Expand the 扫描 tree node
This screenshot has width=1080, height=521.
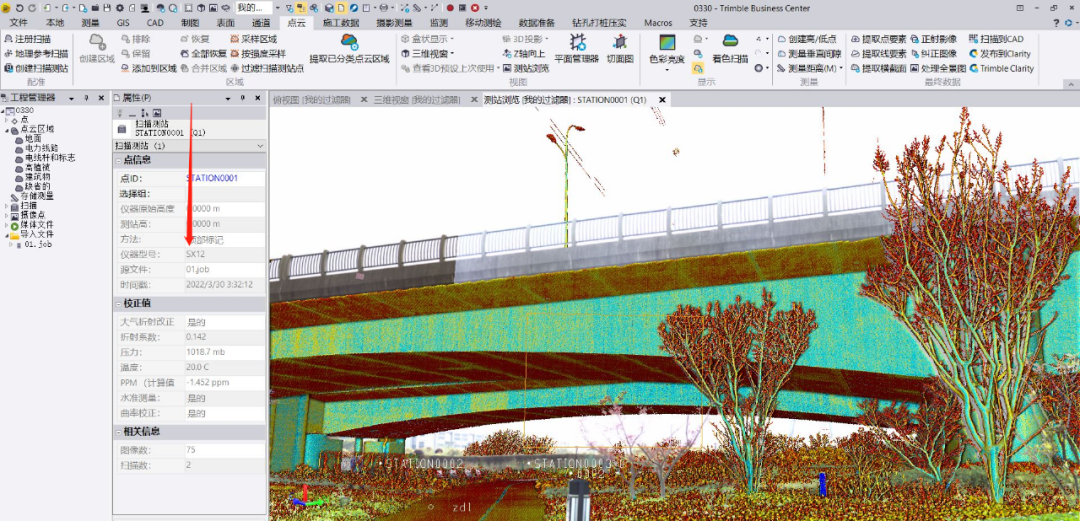click(6, 205)
